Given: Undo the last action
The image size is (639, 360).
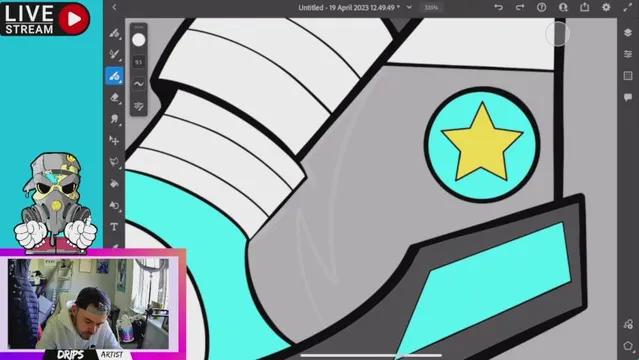Looking at the screenshot, I should tap(498, 7).
